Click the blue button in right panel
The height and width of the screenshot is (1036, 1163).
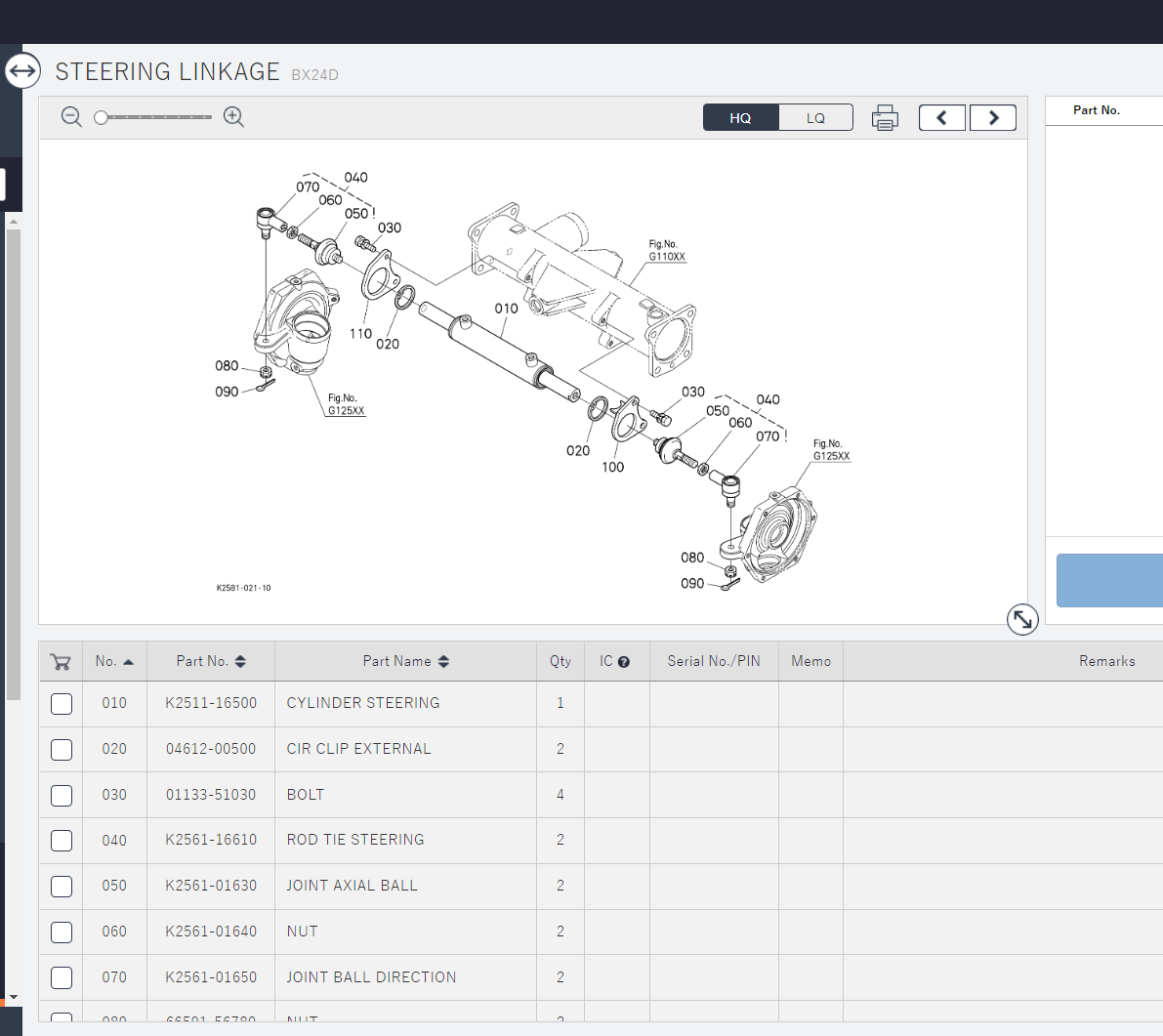tap(1109, 581)
